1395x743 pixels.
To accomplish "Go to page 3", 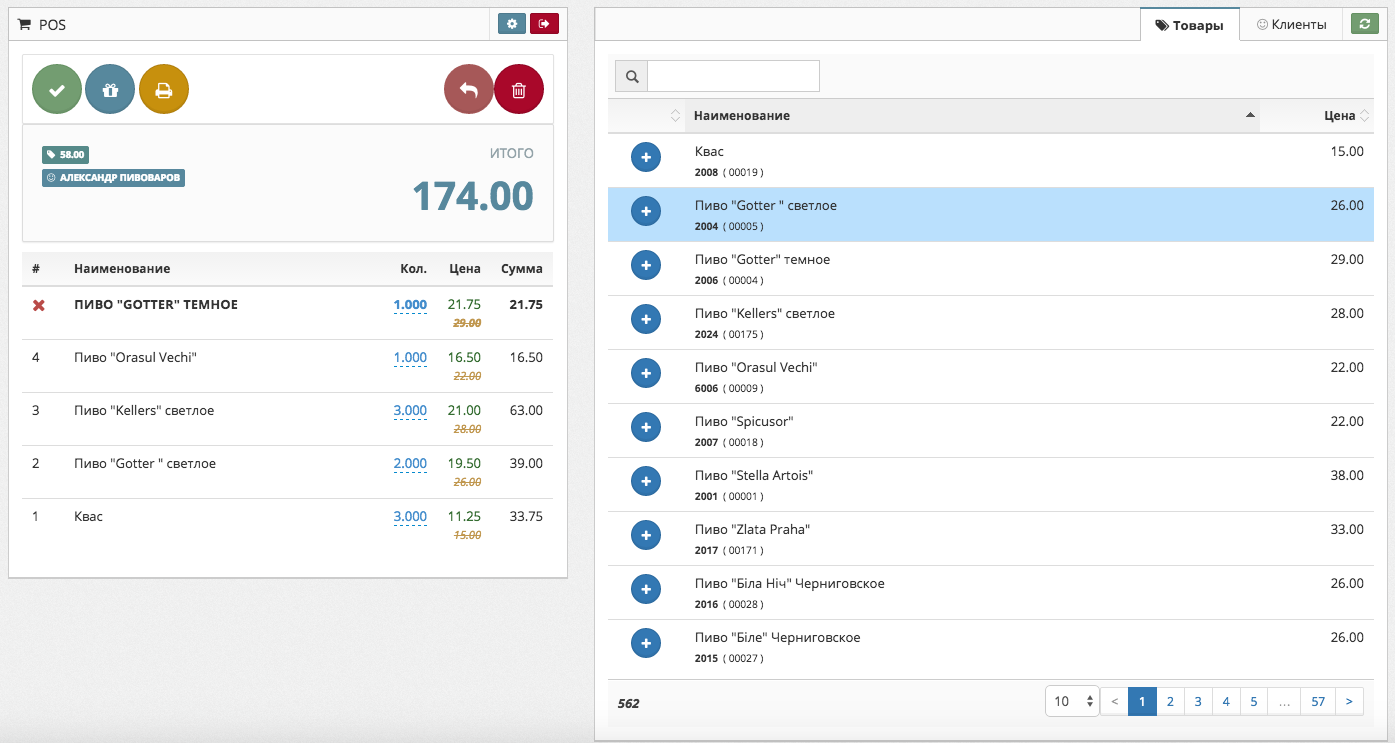I will [1198, 701].
